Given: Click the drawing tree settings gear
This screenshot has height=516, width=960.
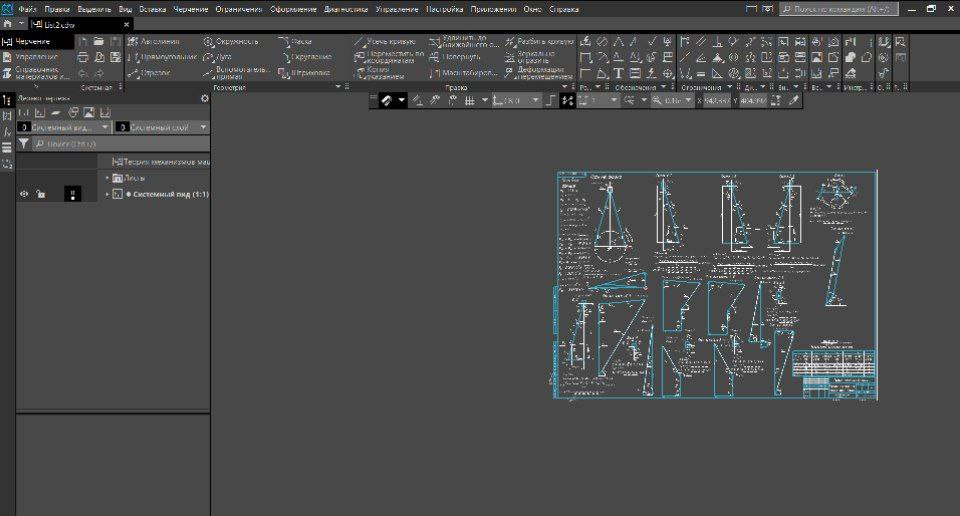Looking at the screenshot, I should (x=204, y=99).
